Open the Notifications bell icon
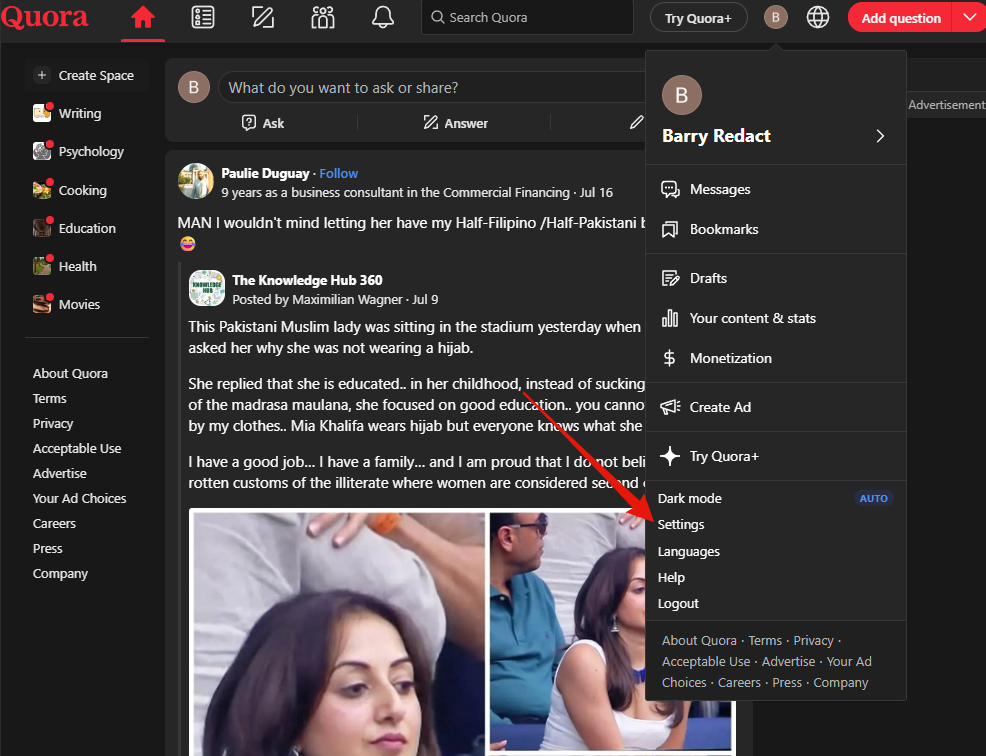 382,18
